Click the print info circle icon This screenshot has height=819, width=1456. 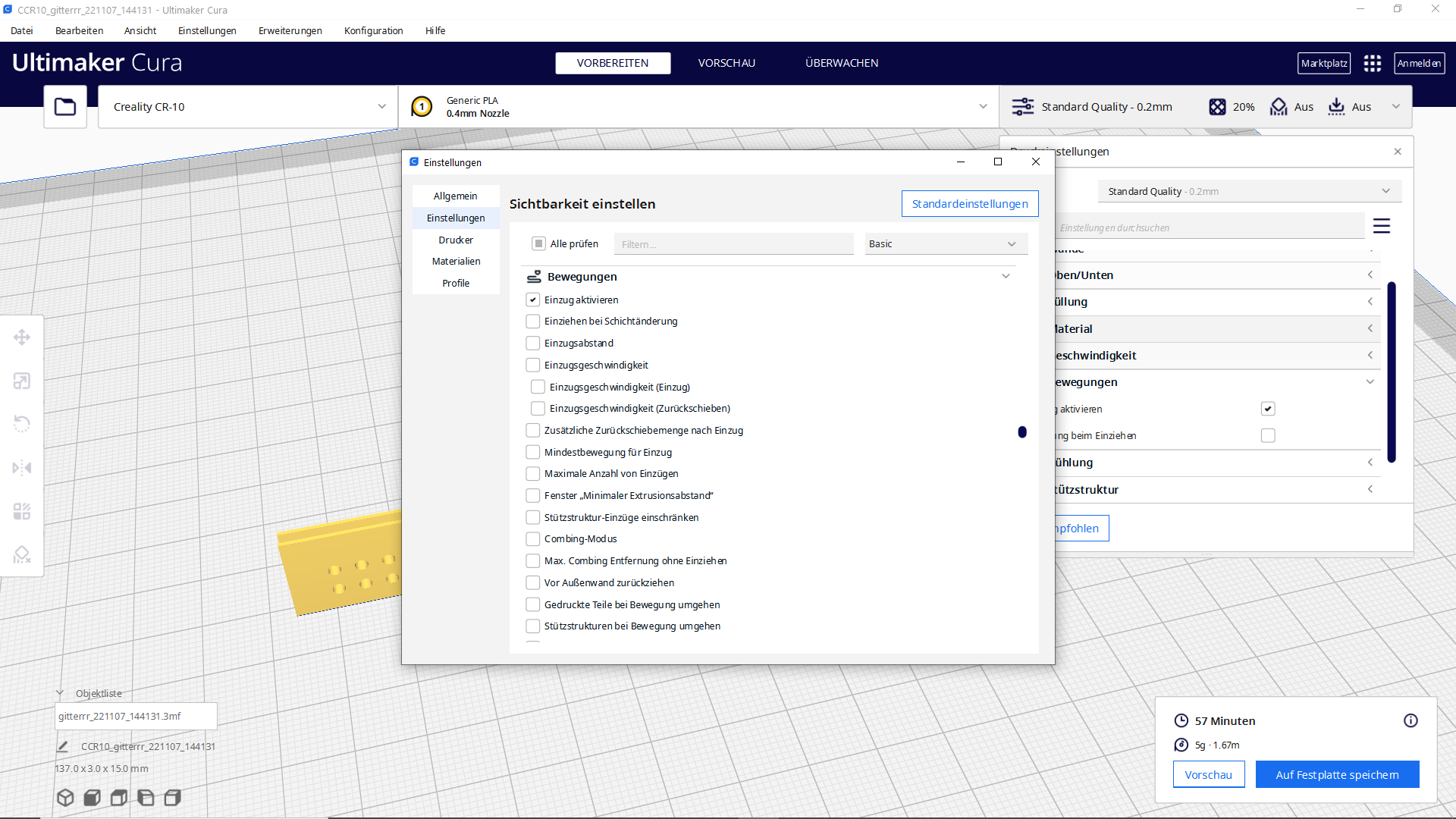(1410, 720)
